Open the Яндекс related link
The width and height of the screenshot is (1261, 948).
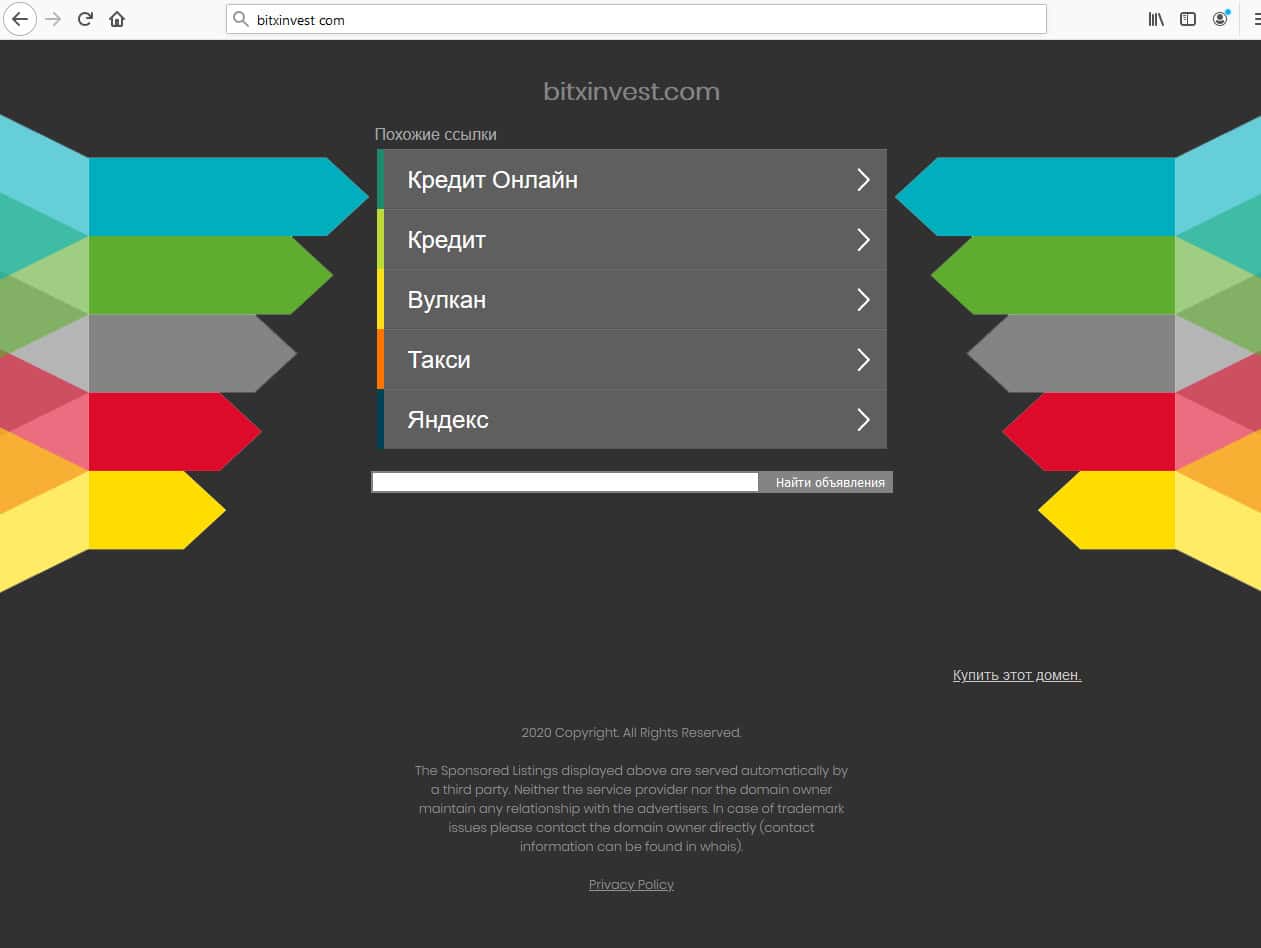coord(632,419)
